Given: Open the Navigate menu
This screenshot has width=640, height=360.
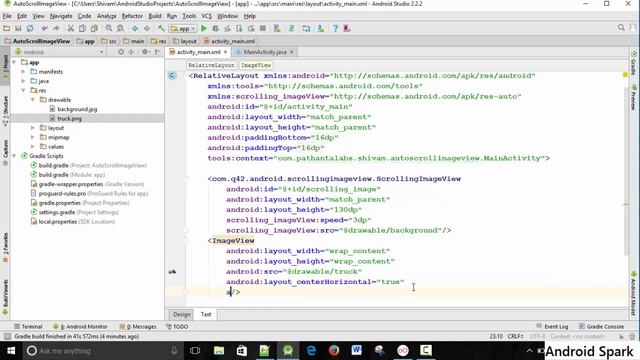Looking at the screenshot, I should pos(61,16).
